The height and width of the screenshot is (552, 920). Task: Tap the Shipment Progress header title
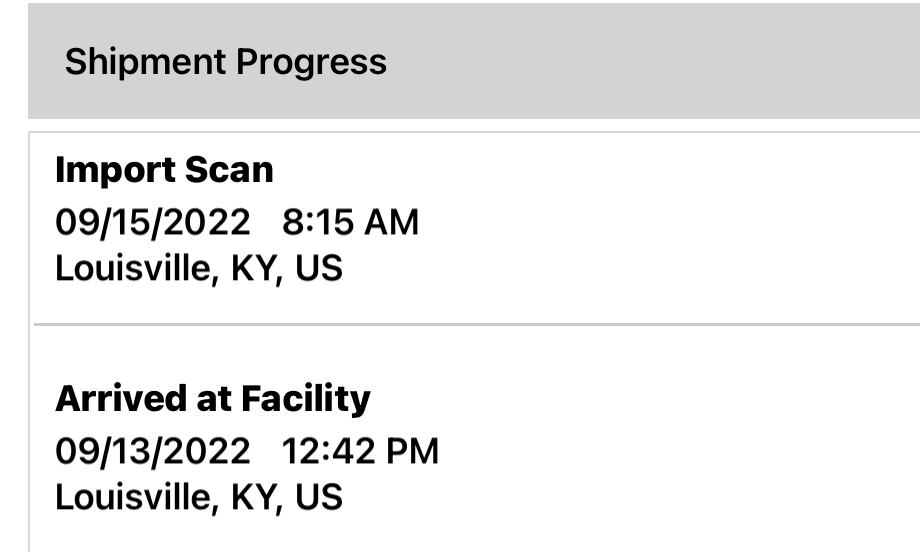click(x=225, y=62)
